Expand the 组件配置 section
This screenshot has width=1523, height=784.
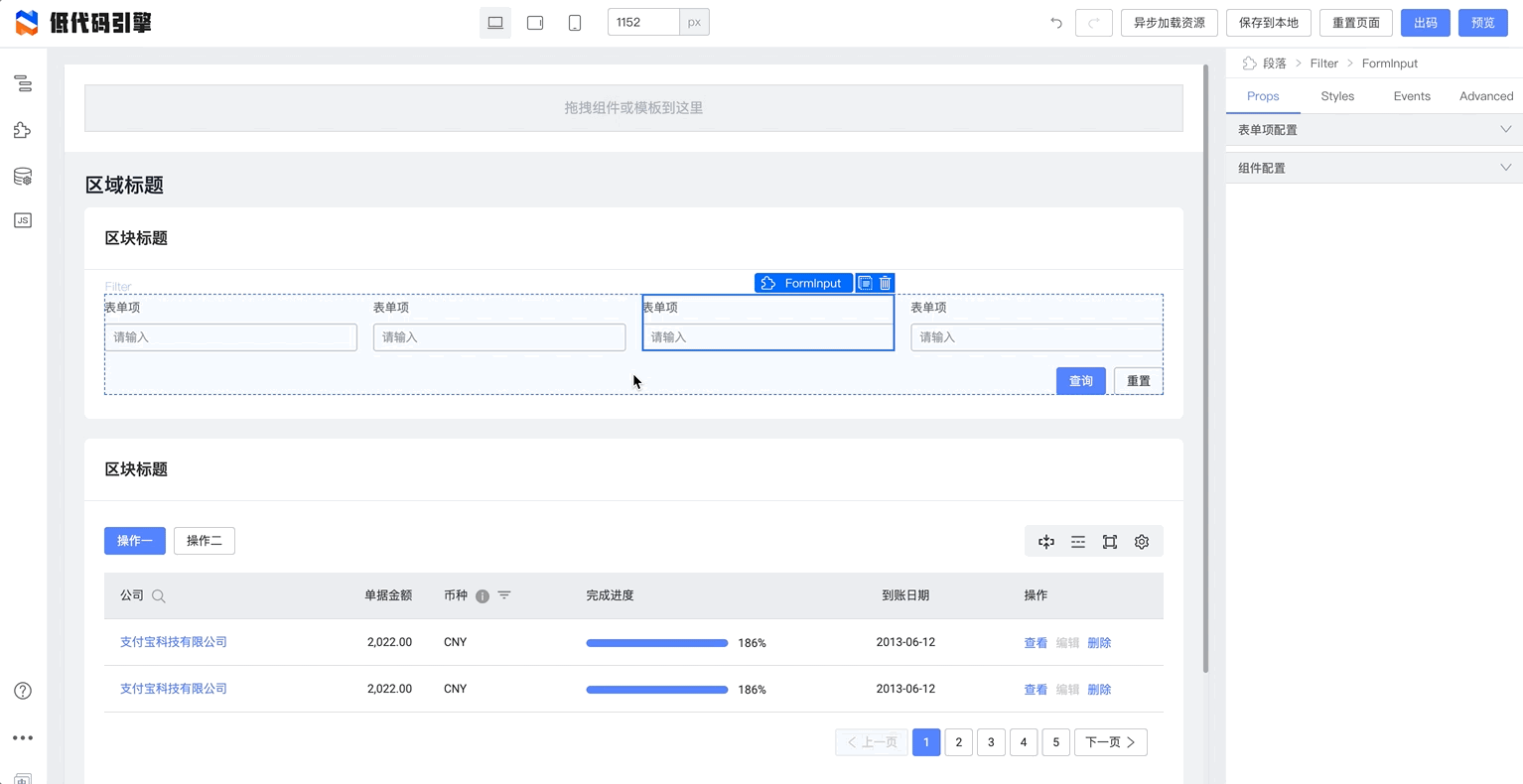click(1374, 168)
